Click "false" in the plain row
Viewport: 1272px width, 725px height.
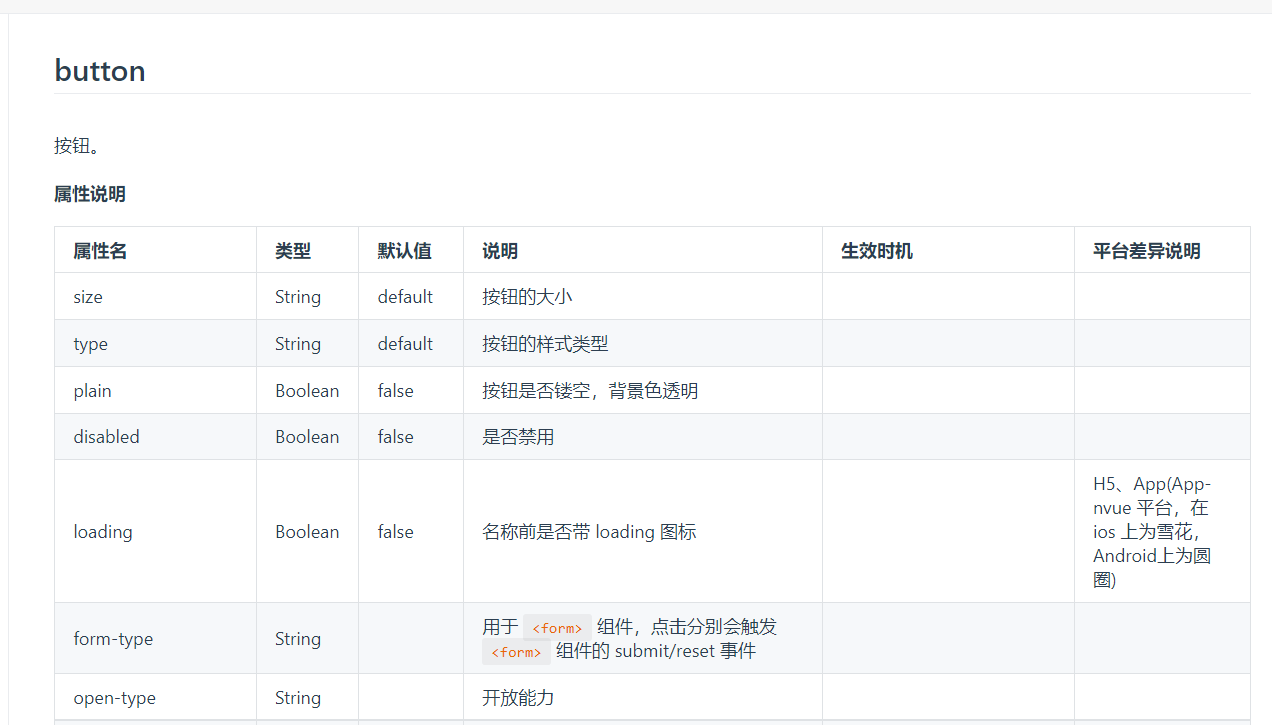(x=395, y=391)
